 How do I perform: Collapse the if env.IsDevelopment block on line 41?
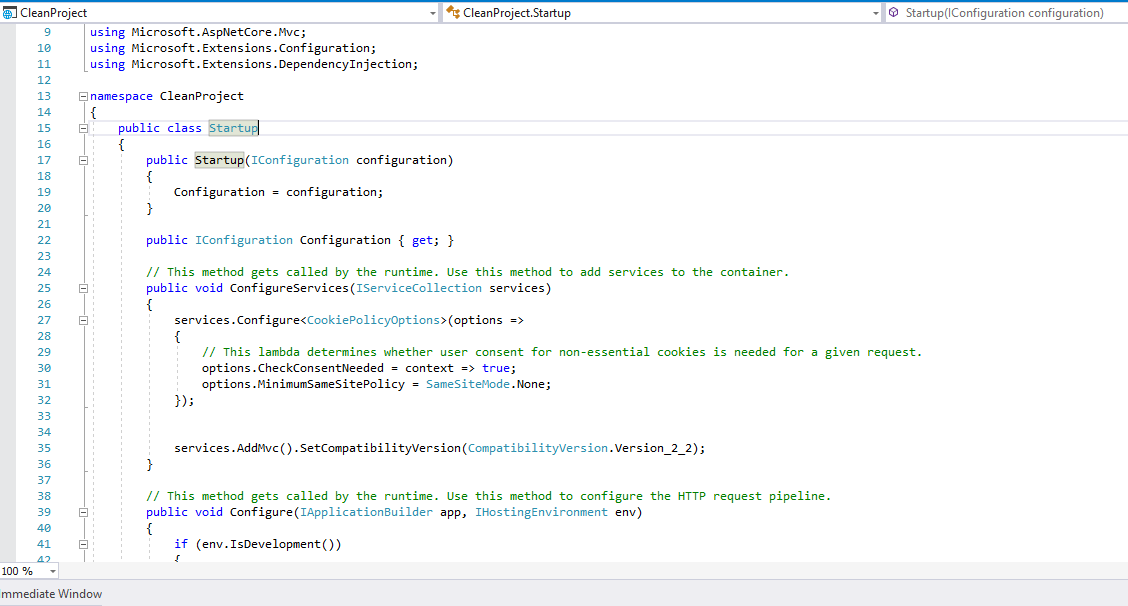click(x=83, y=544)
